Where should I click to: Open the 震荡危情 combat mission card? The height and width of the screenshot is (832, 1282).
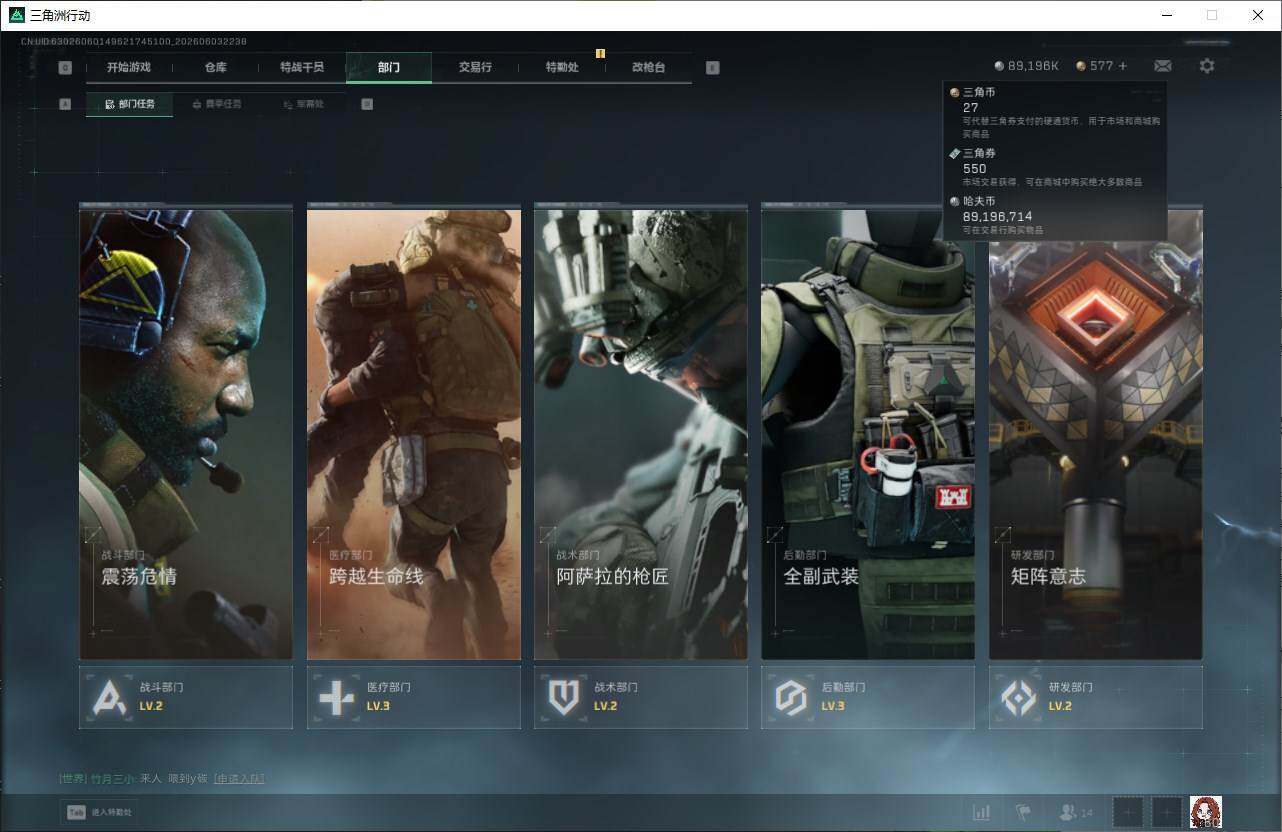(186, 433)
